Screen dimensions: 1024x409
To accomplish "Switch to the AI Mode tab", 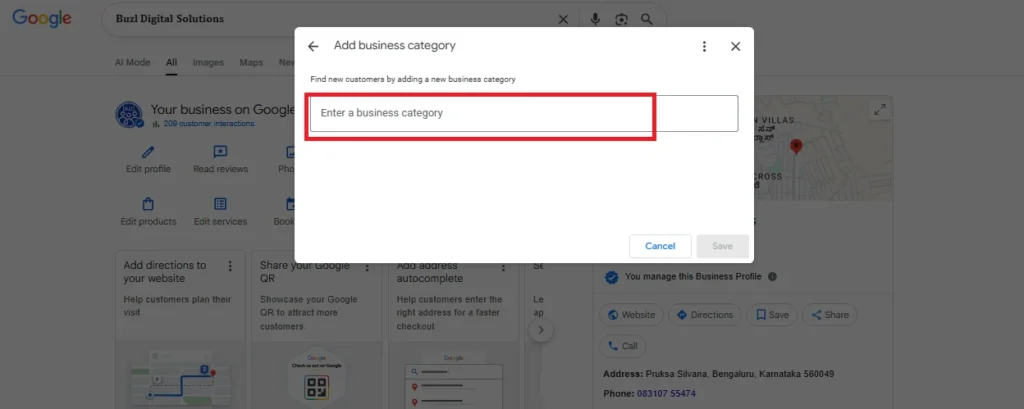I will (133, 63).
